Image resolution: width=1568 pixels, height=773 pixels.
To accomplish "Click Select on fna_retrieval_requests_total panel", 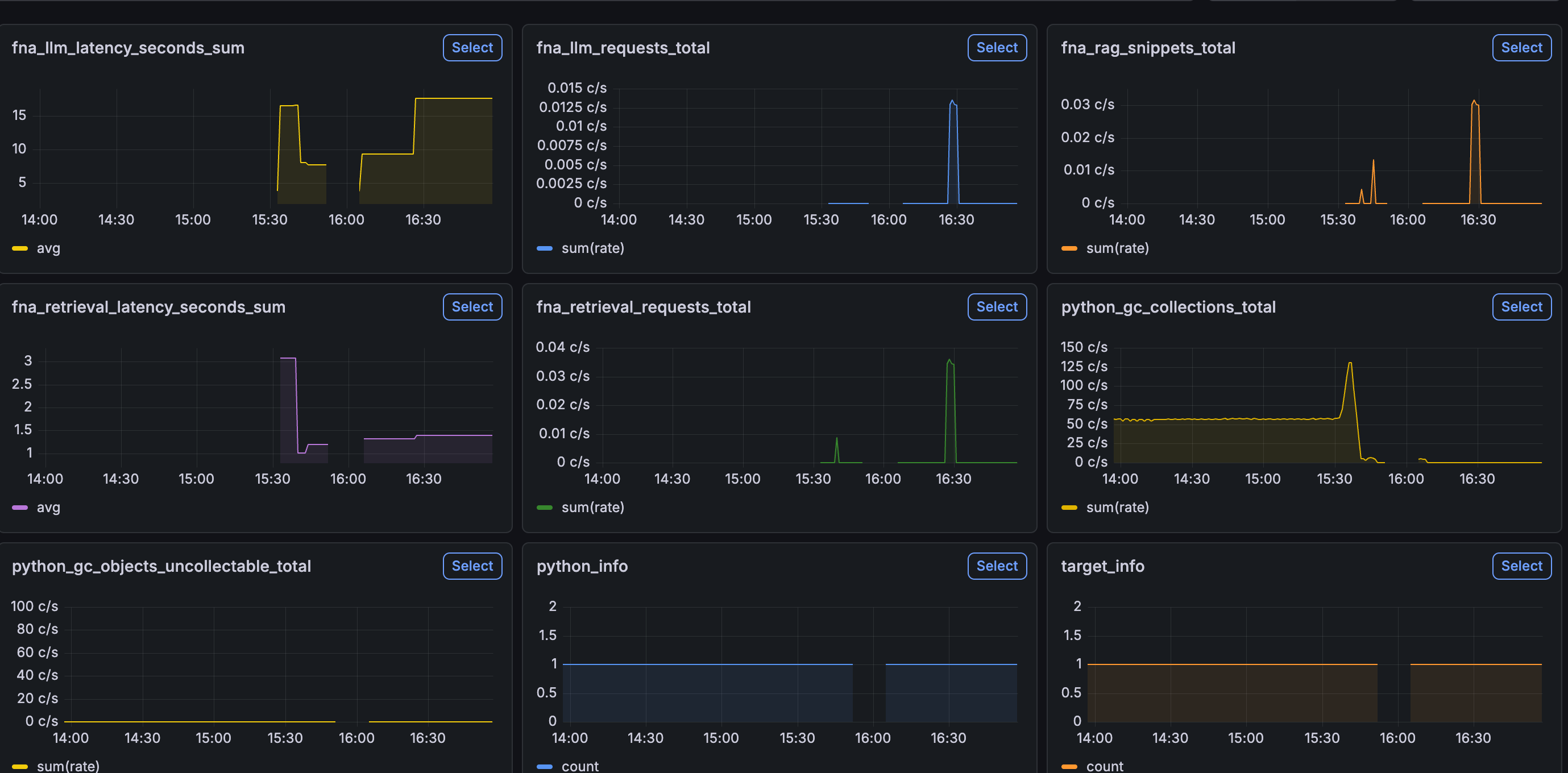I will pyautogui.click(x=997, y=307).
